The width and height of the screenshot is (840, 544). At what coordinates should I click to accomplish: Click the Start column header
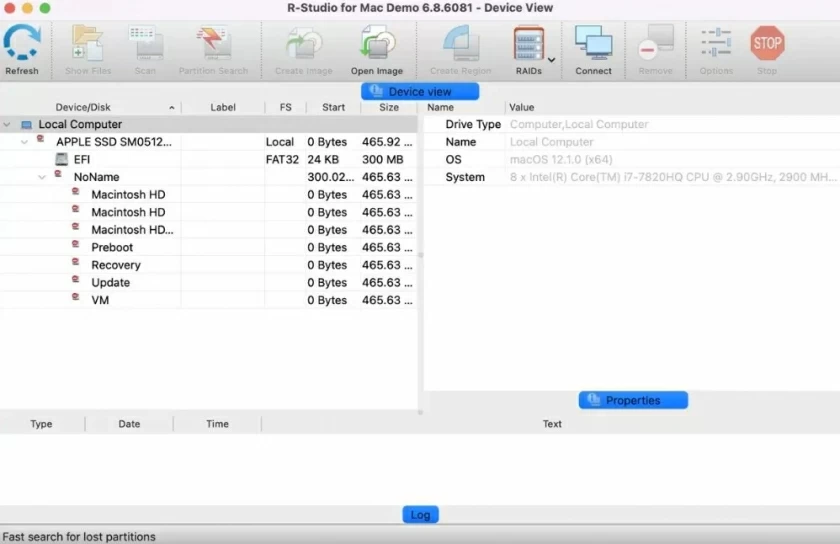tap(333, 107)
